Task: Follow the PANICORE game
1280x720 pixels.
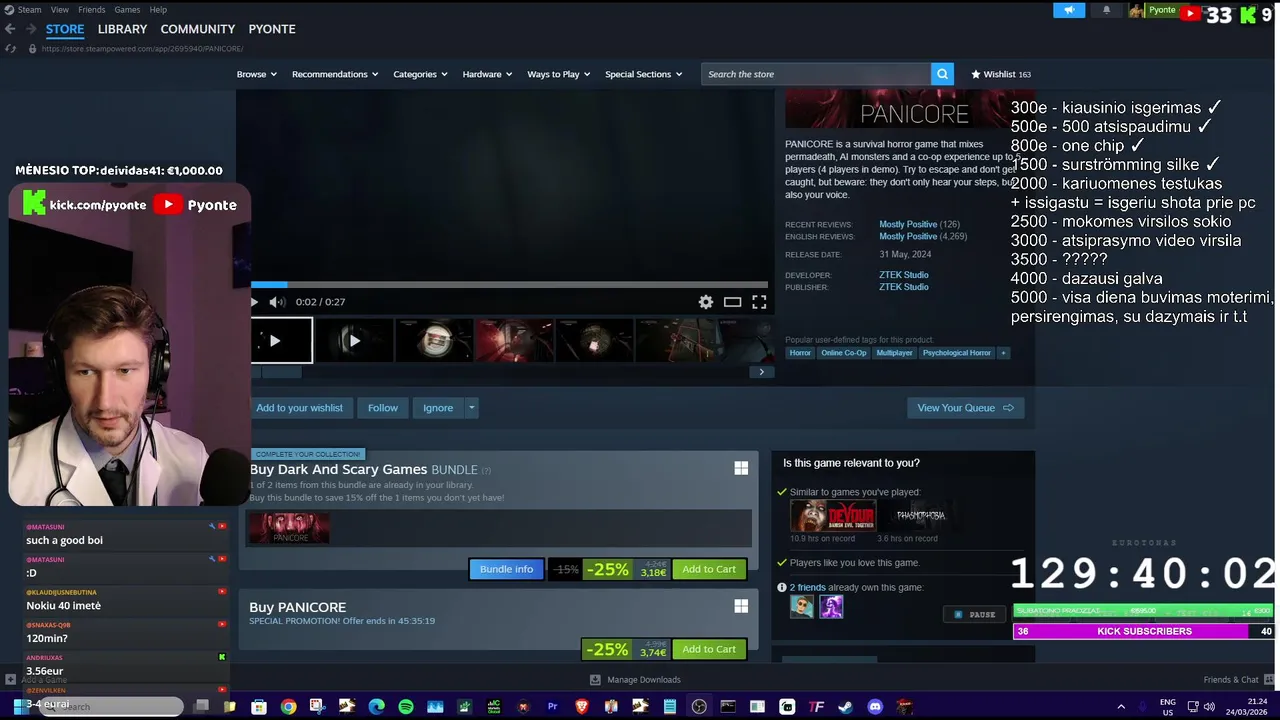Action: tap(383, 408)
